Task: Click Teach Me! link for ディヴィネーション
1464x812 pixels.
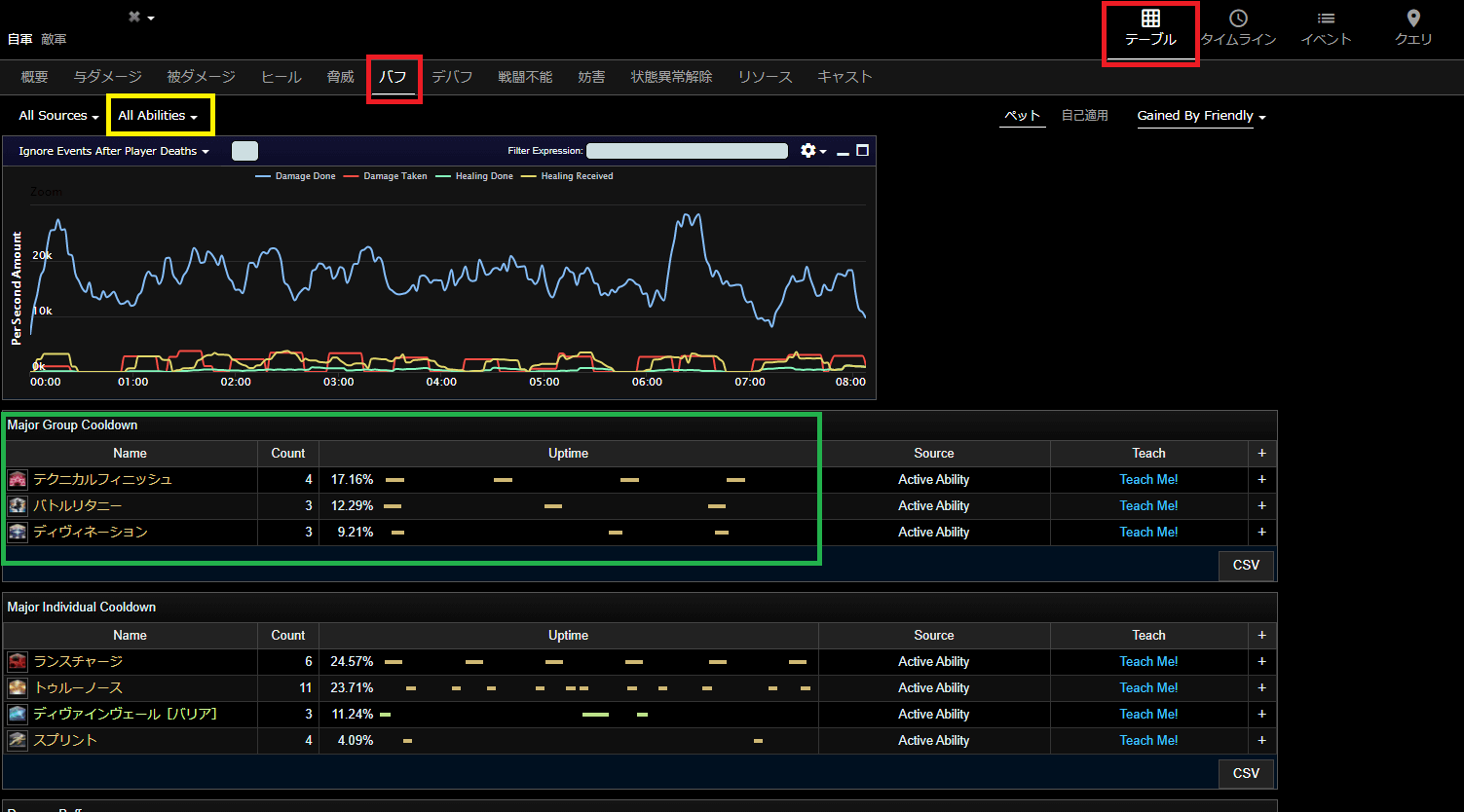Action: tap(1148, 533)
